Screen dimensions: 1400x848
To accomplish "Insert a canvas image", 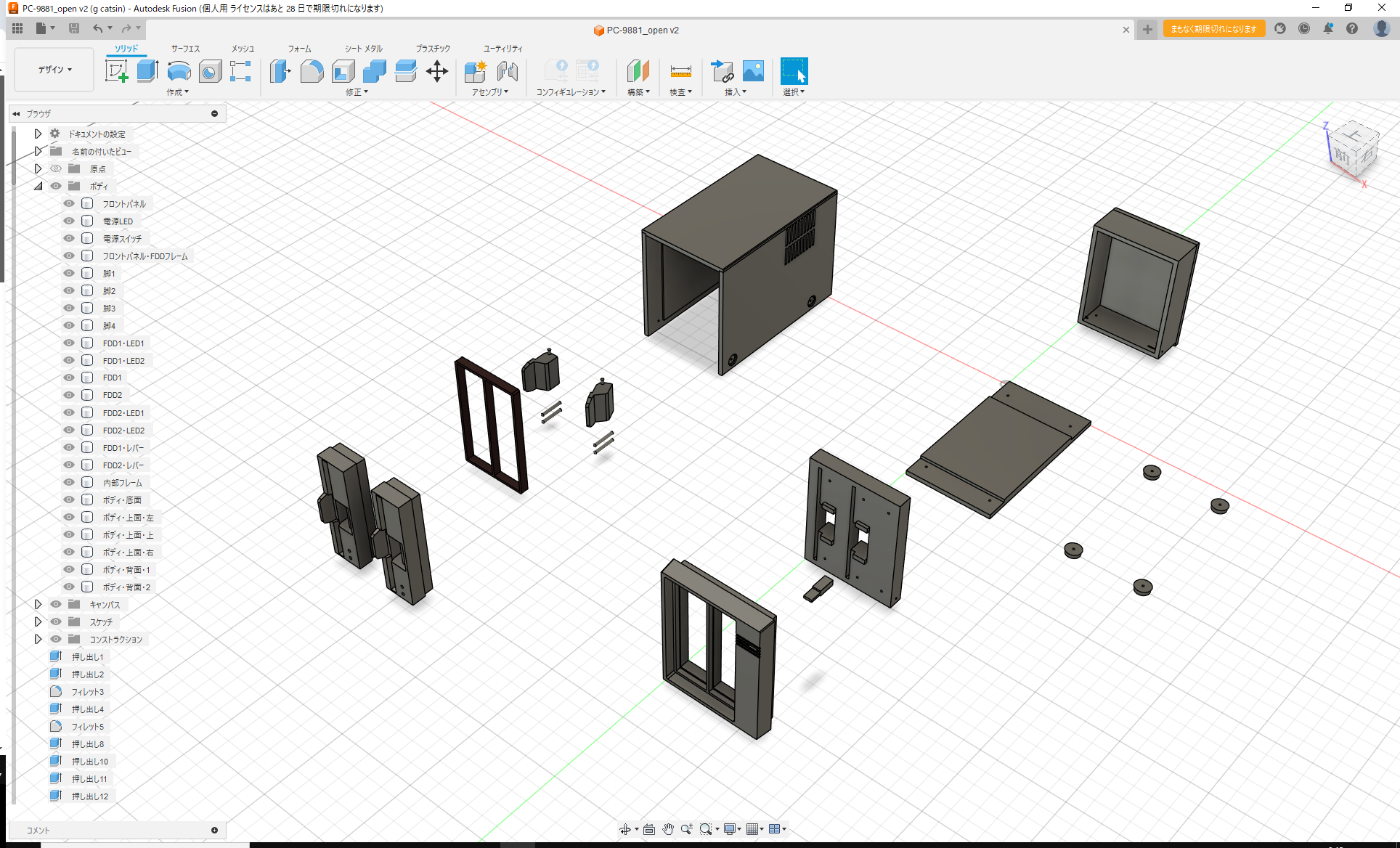I will (752, 71).
